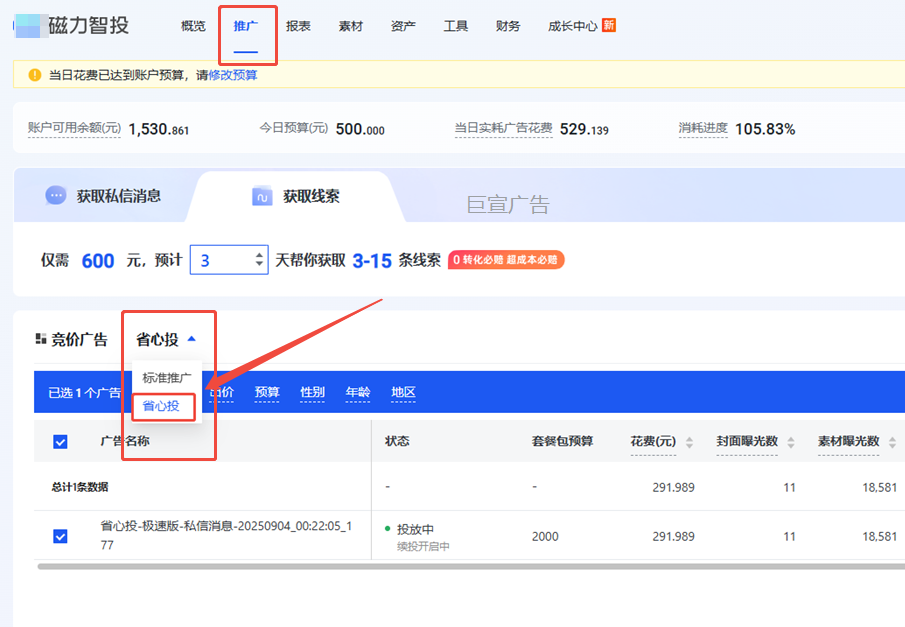Open the 地区 filter dropdown
The image size is (905, 627).
pos(403,392)
